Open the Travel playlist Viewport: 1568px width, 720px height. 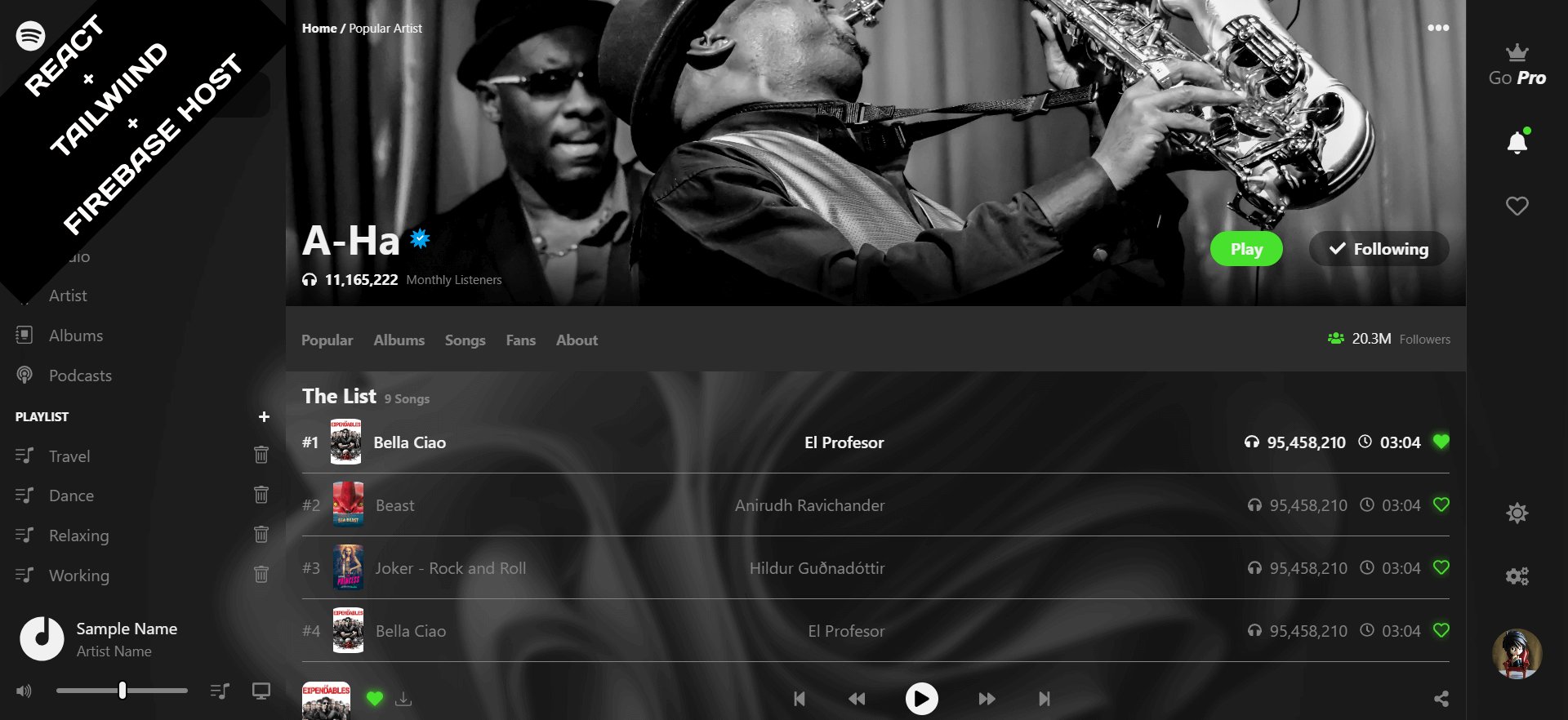pyautogui.click(x=69, y=456)
